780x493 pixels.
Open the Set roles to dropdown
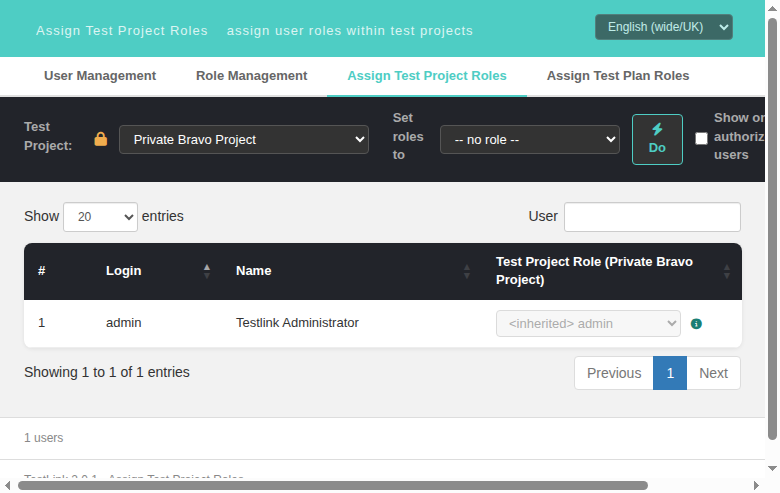(530, 140)
